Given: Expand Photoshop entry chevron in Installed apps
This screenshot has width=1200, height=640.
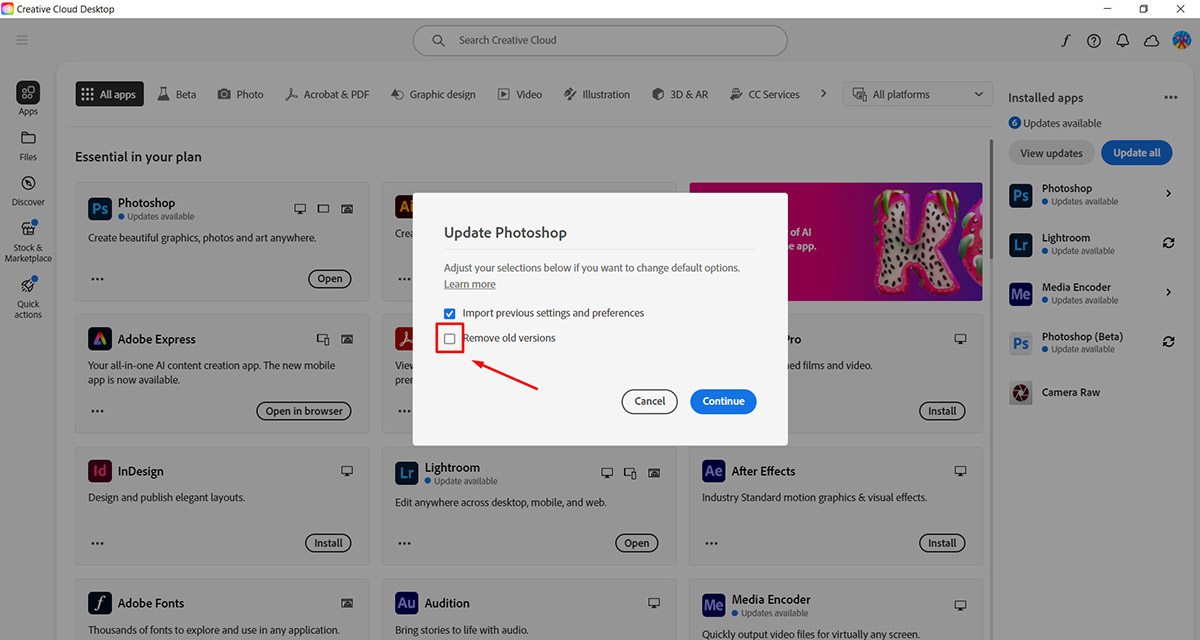Looking at the screenshot, I should (x=1168, y=194).
